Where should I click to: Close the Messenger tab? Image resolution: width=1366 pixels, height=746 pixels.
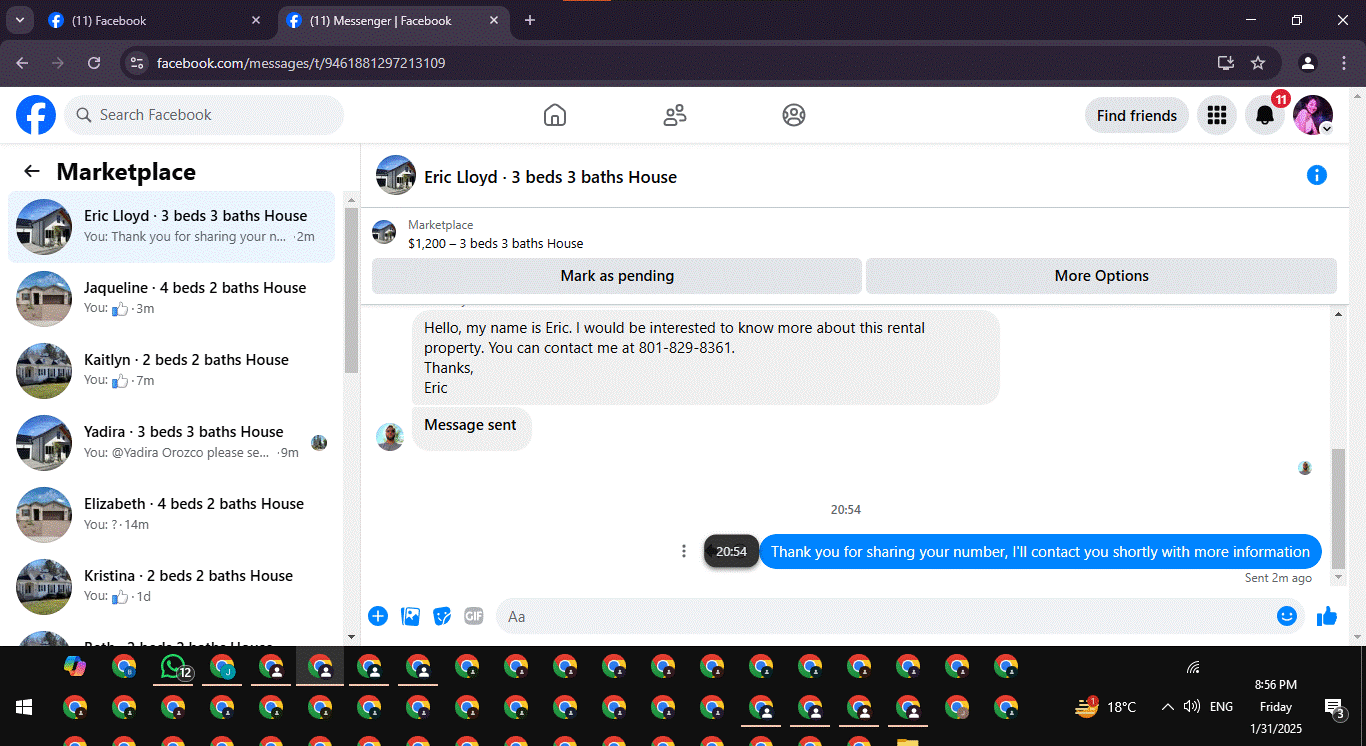pyautogui.click(x=493, y=20)
